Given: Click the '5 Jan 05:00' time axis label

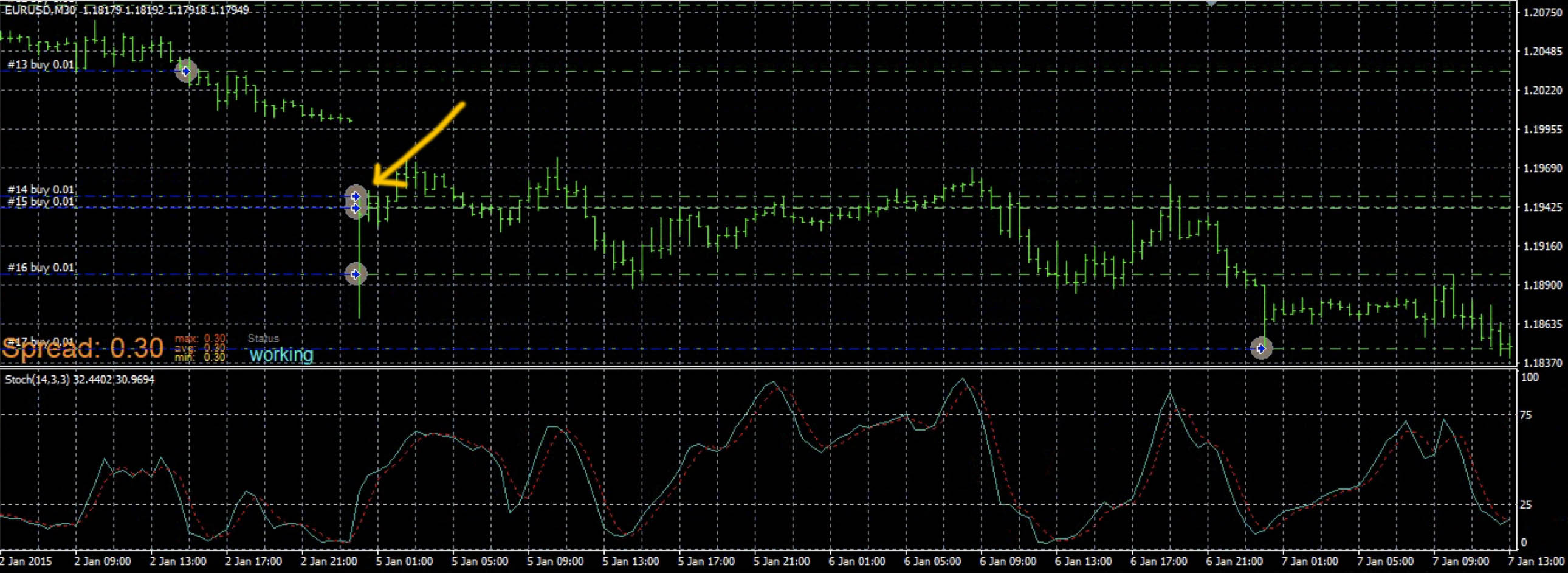Looking at the screenshot, I should 480,561.
